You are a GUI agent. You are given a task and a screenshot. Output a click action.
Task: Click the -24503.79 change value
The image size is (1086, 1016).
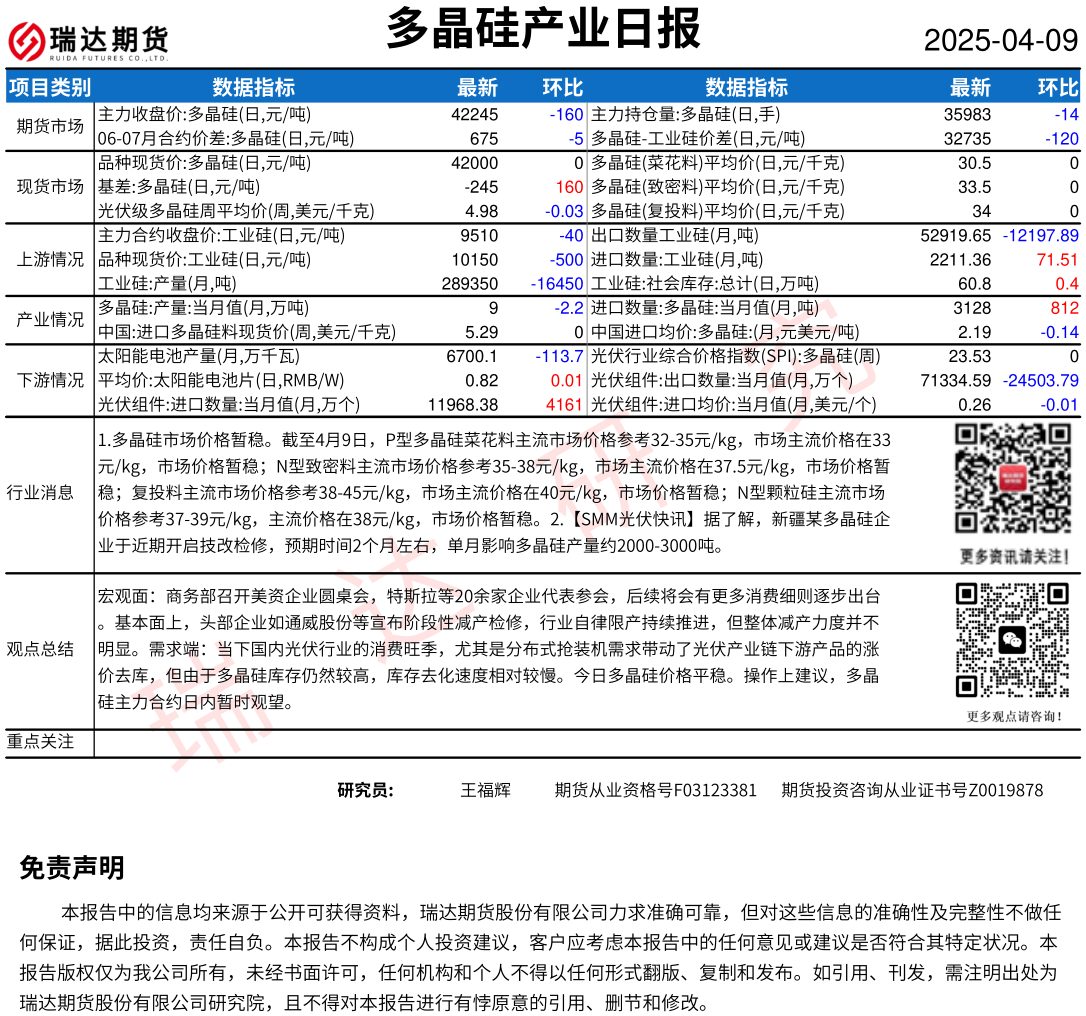point(1041,381)
